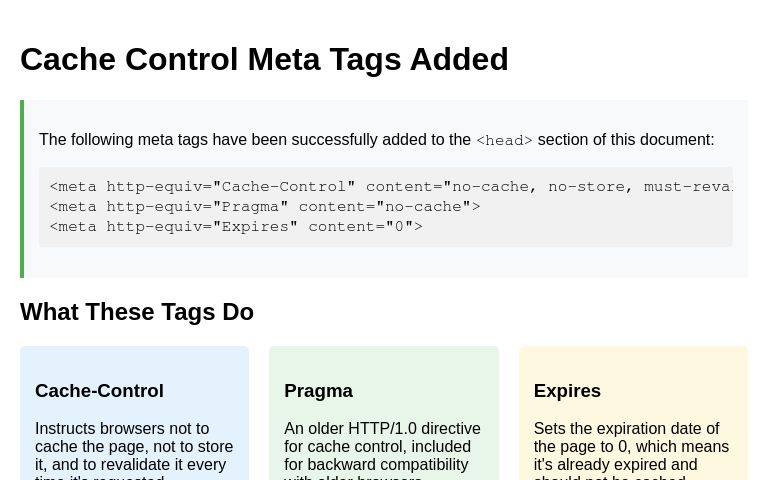The width and height of the screenshot is (768, 480).
Task: Click the Pragma card title
Action: click(318, 391)
